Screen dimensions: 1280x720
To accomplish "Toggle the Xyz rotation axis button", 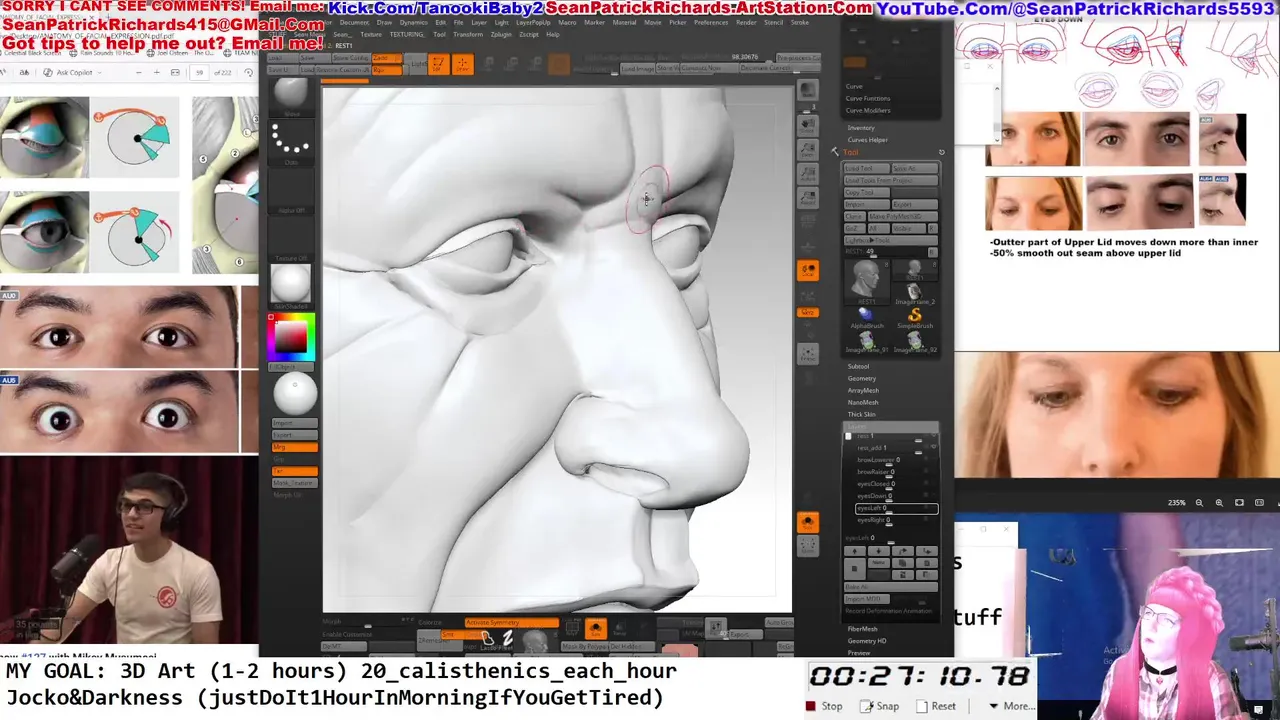I will pos(808,312).
